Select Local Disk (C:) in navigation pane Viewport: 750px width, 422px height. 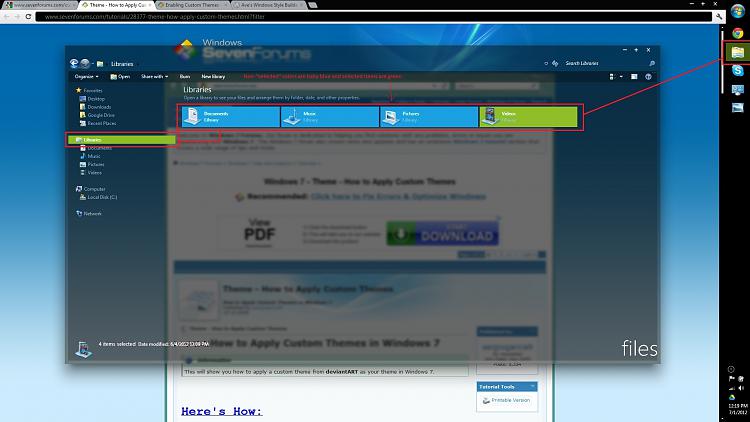click(x=98, y=197)
